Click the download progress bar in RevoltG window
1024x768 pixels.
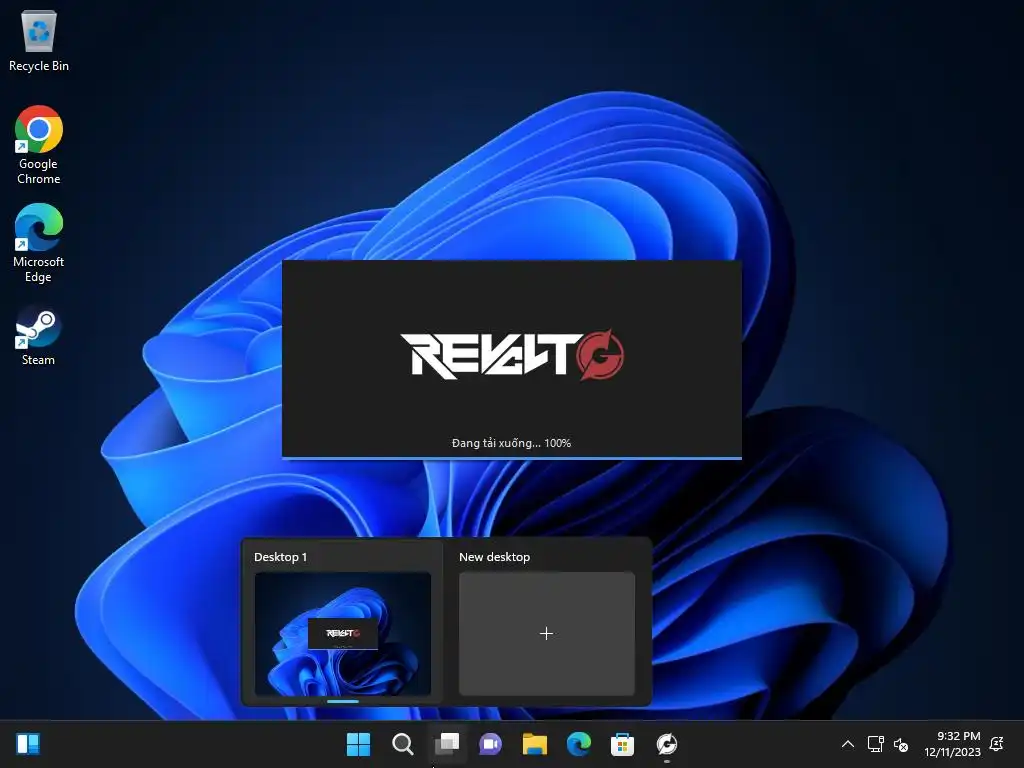(x=512, y=458)
